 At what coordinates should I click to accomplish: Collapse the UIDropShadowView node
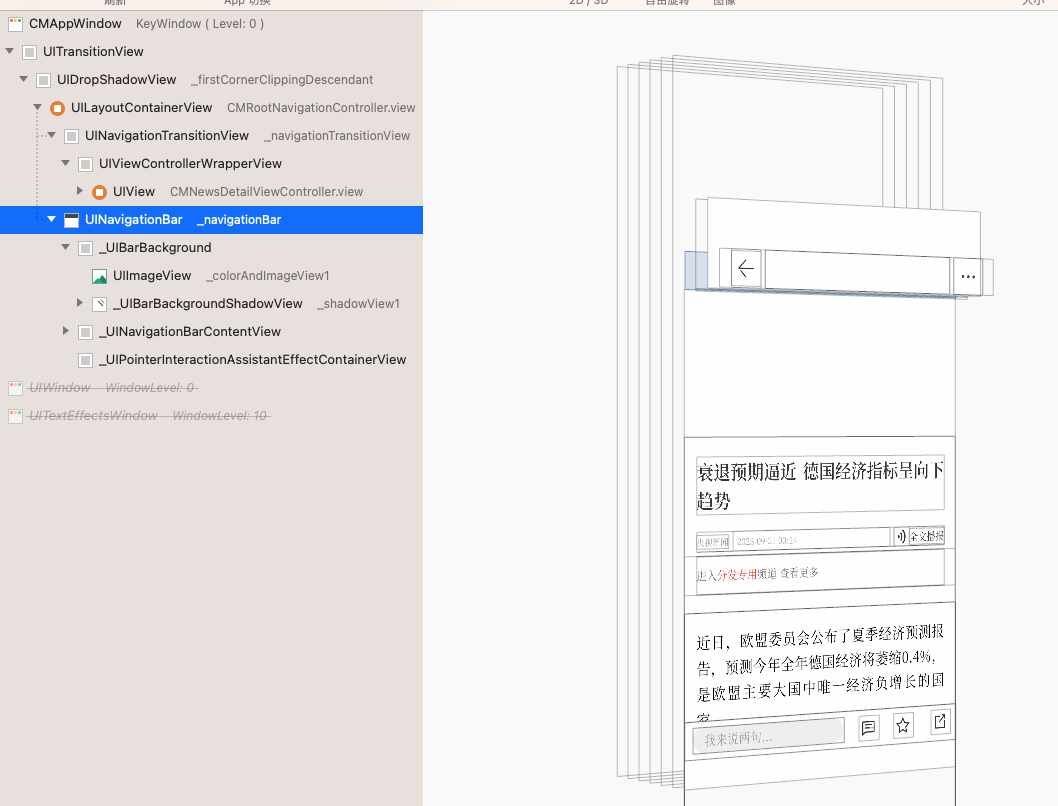(x=24, y=79)
